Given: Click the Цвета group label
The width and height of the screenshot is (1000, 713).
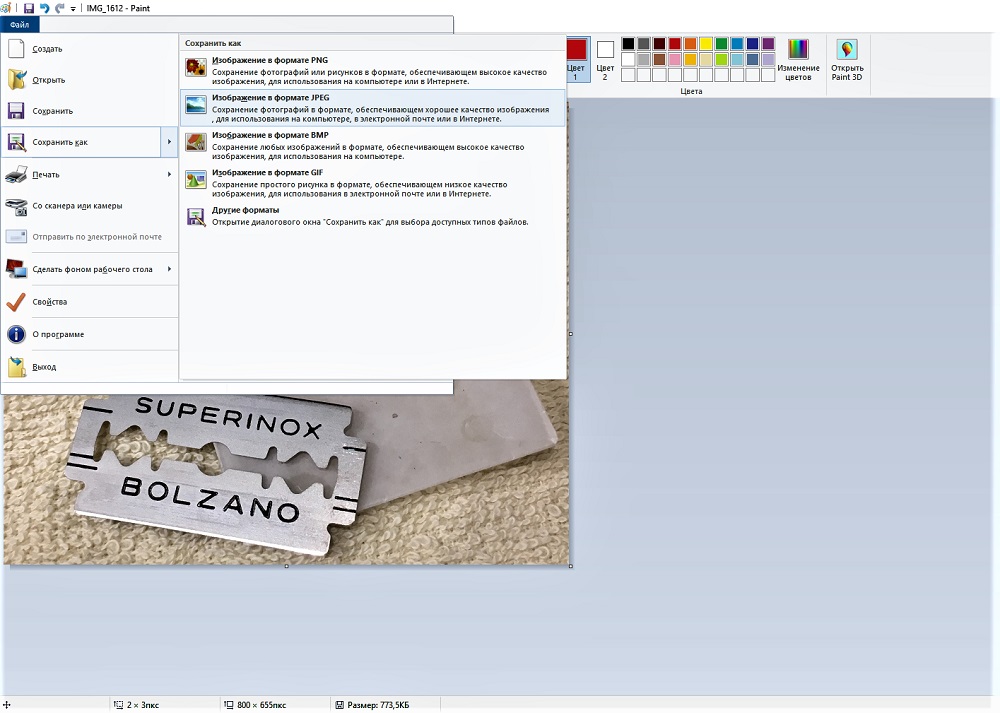Looking at the screenshot, I should (x=691, y=91).
